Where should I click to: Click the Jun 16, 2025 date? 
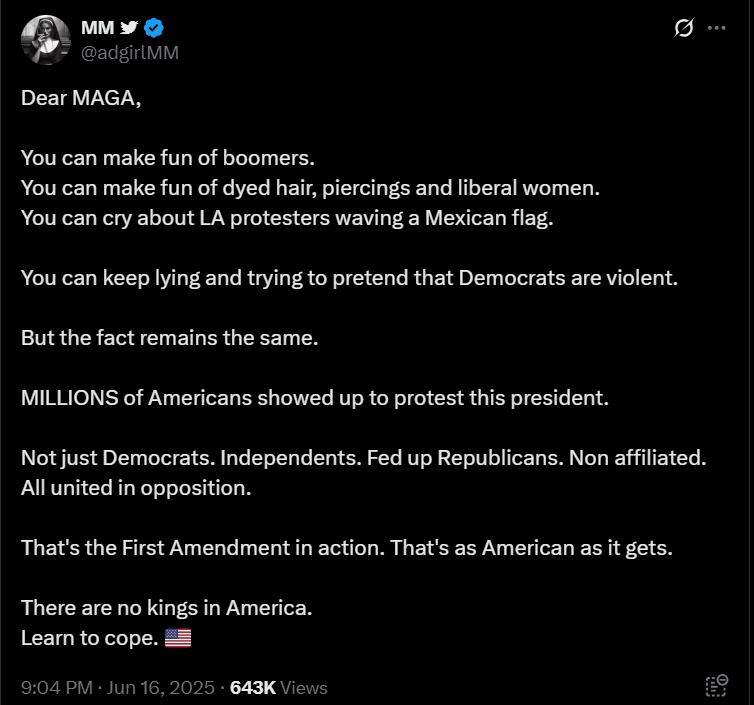pos(161,688)
